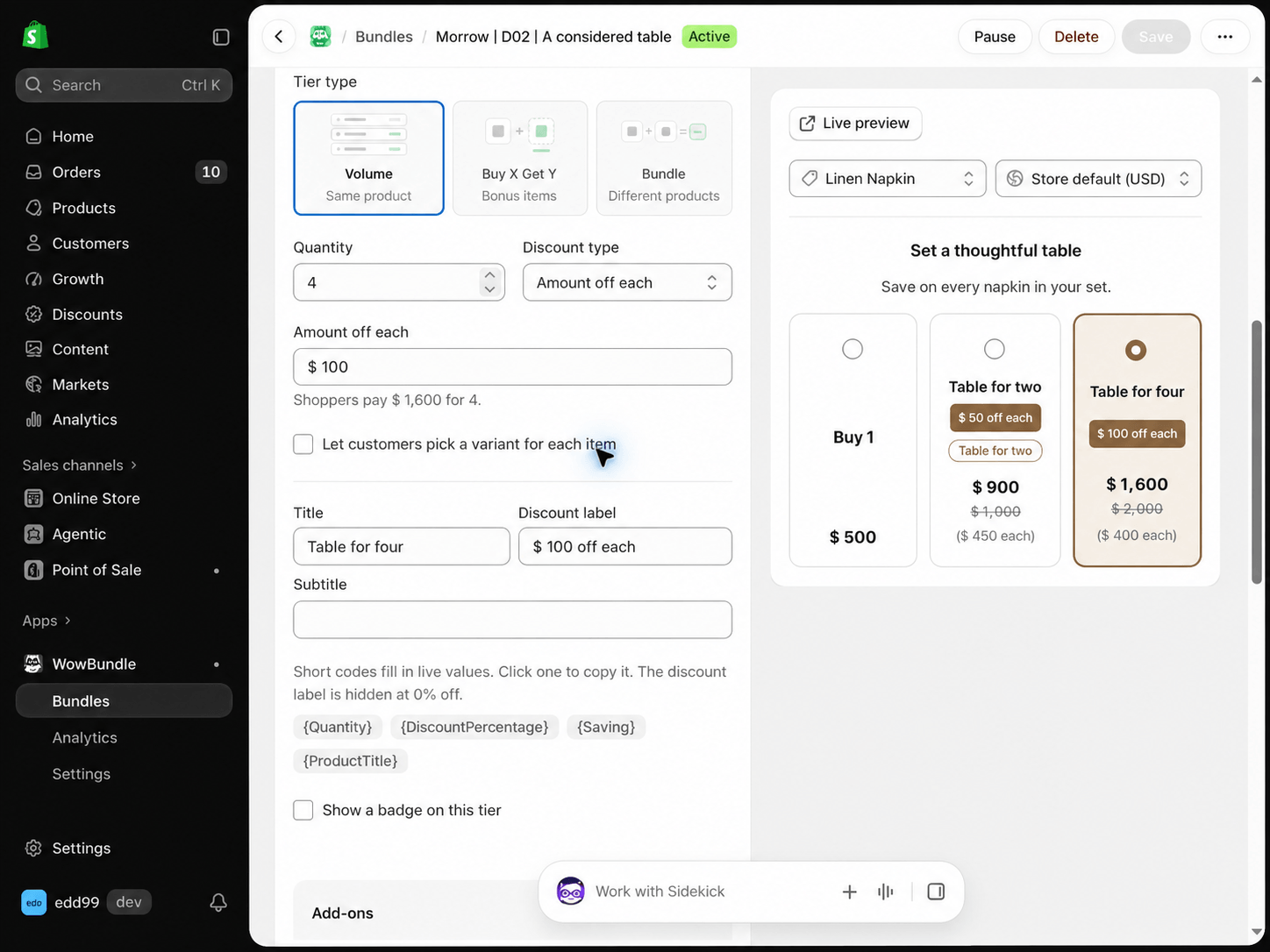
Task: Click the plus icon in Sidekick bar
Action: [x=849, y=892]
